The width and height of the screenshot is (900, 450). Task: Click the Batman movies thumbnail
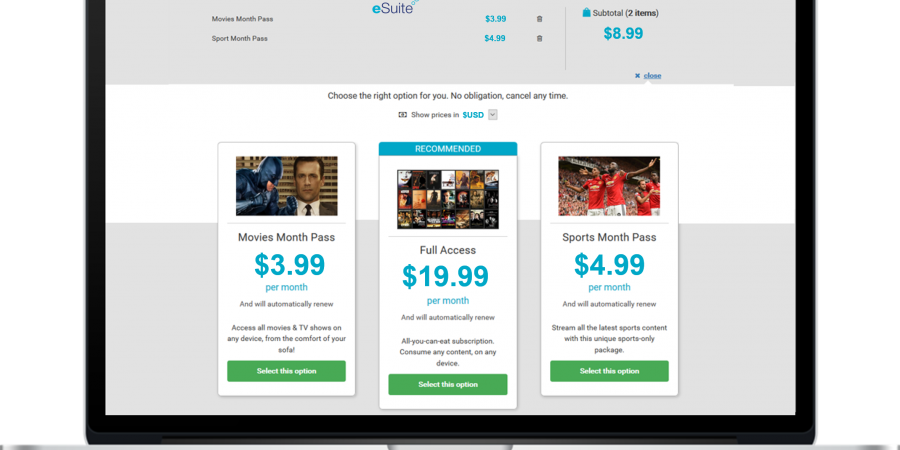pyautogui.click(x=286, y=186)
